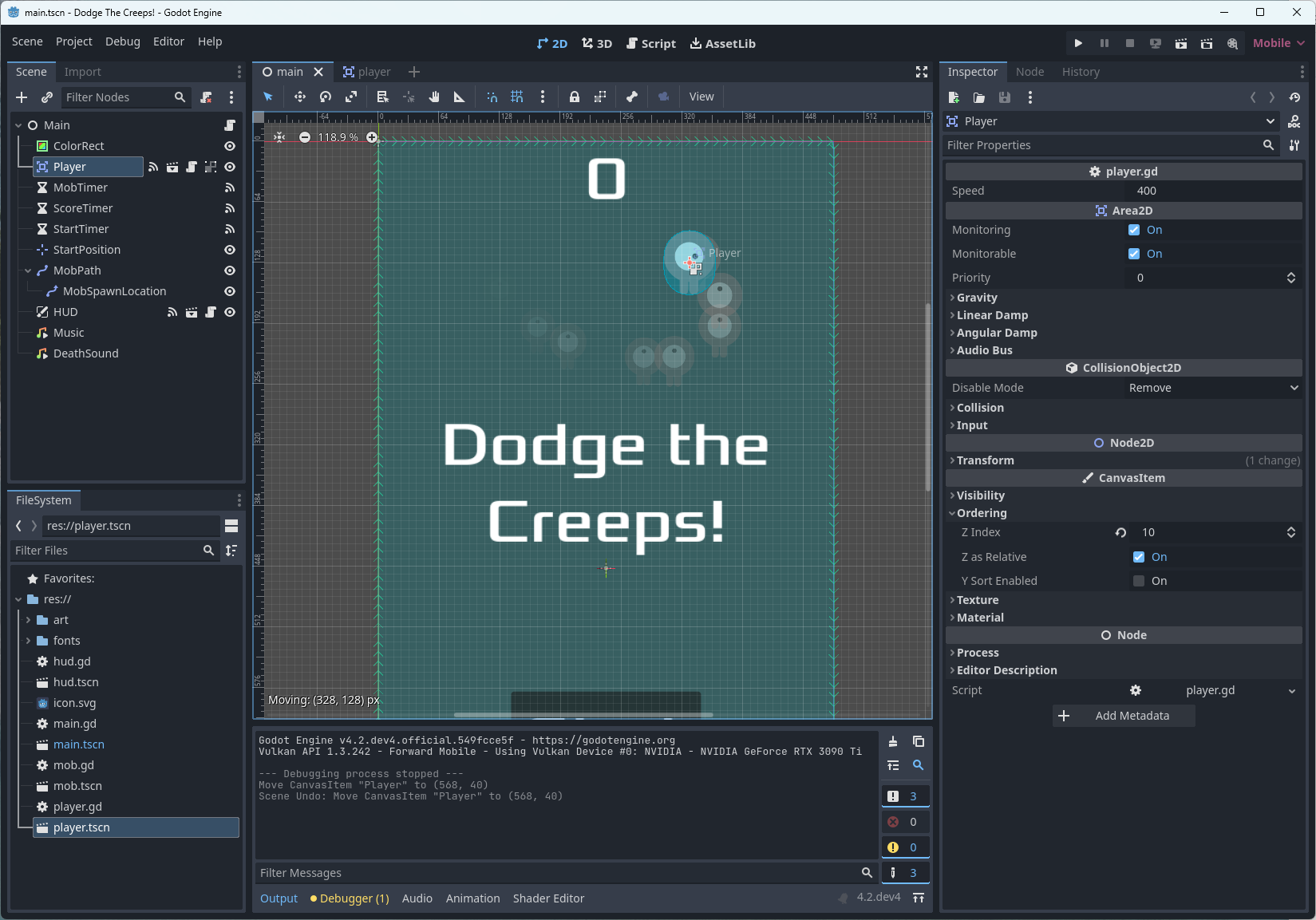Click the Add Child Node plus icon
Image resolution: width=1316 pixels, height=920 pixels.
21,97
